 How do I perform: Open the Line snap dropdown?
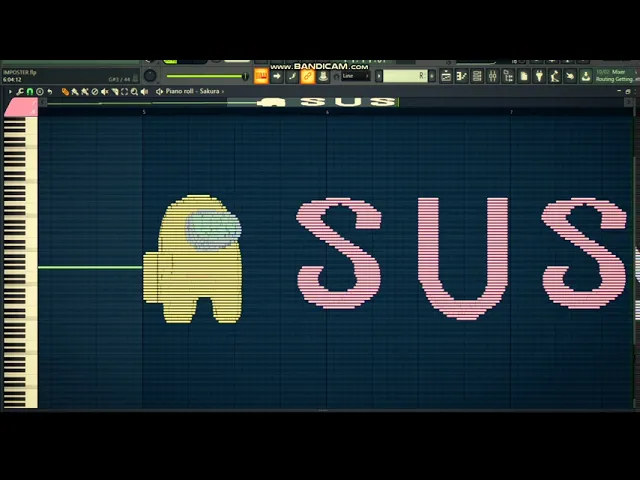[x=355, y=76]
